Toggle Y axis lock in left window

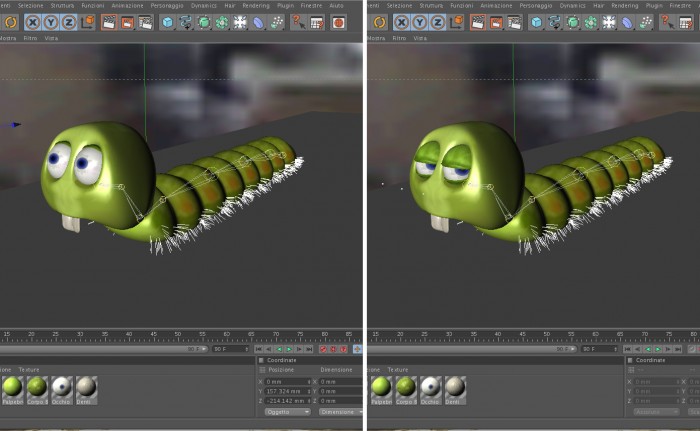(50, 22)
